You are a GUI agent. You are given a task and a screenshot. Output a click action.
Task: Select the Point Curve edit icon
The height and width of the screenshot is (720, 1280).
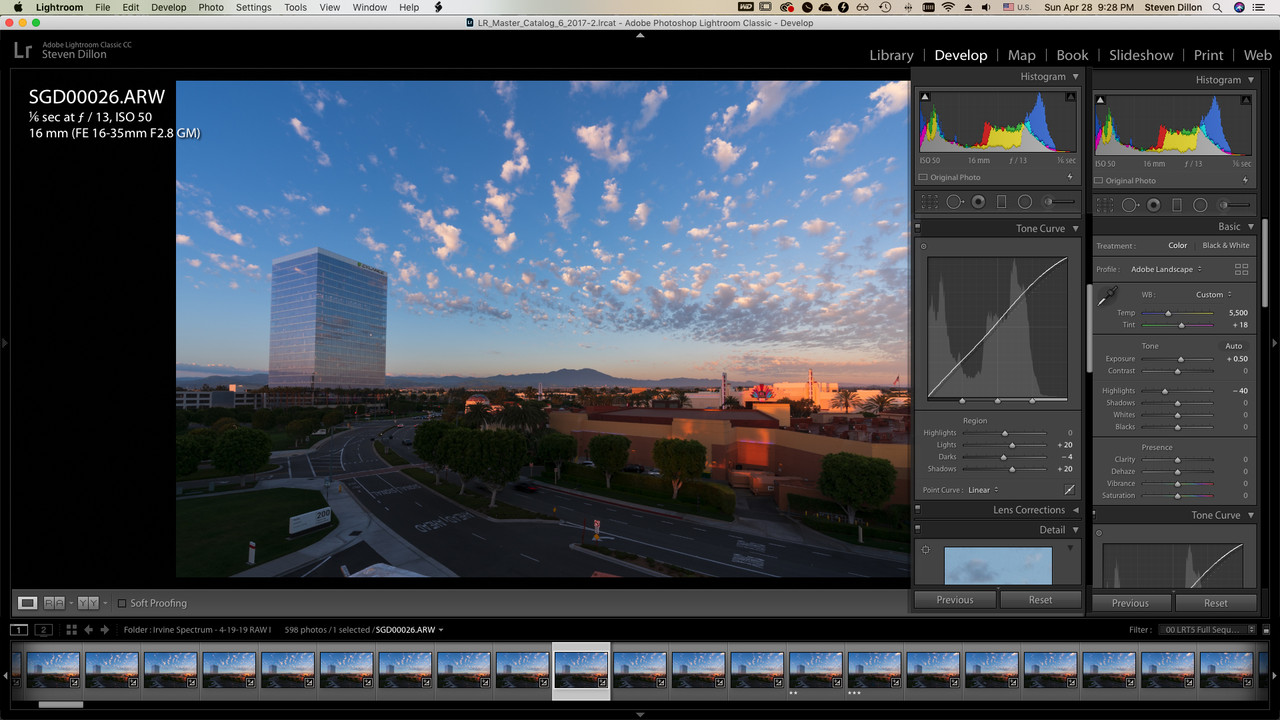click(x=1069, y=489)
